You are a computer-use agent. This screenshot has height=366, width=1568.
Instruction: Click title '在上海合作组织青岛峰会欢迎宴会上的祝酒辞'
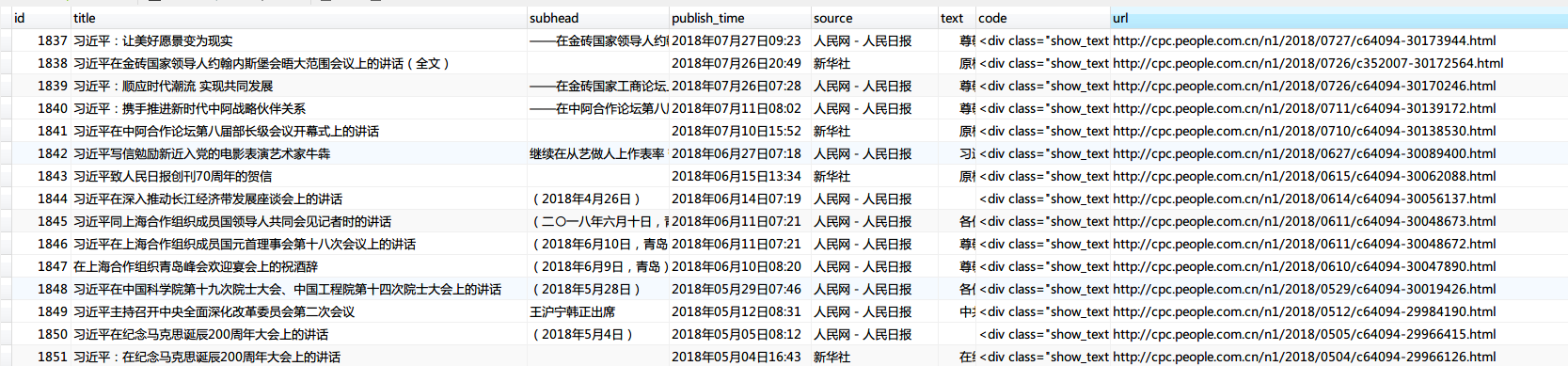click(196, 266)
